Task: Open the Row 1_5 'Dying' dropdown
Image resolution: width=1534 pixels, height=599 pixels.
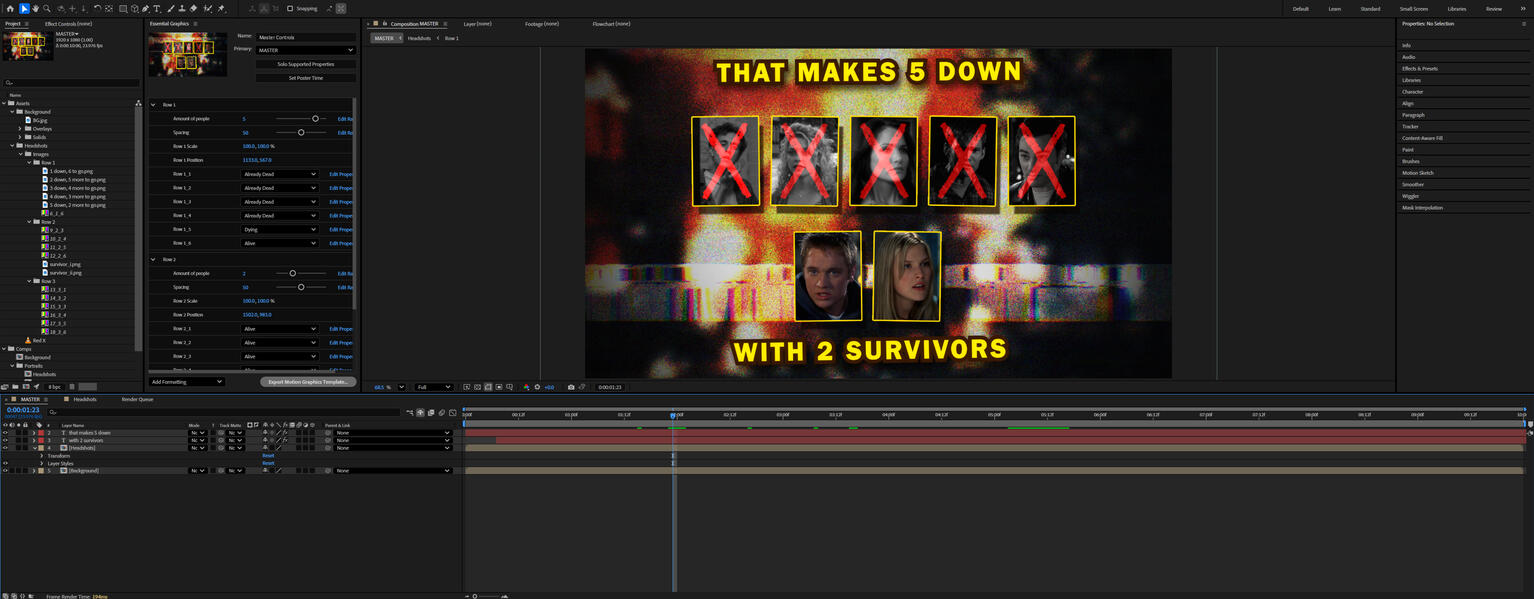Action: (280, 229)
